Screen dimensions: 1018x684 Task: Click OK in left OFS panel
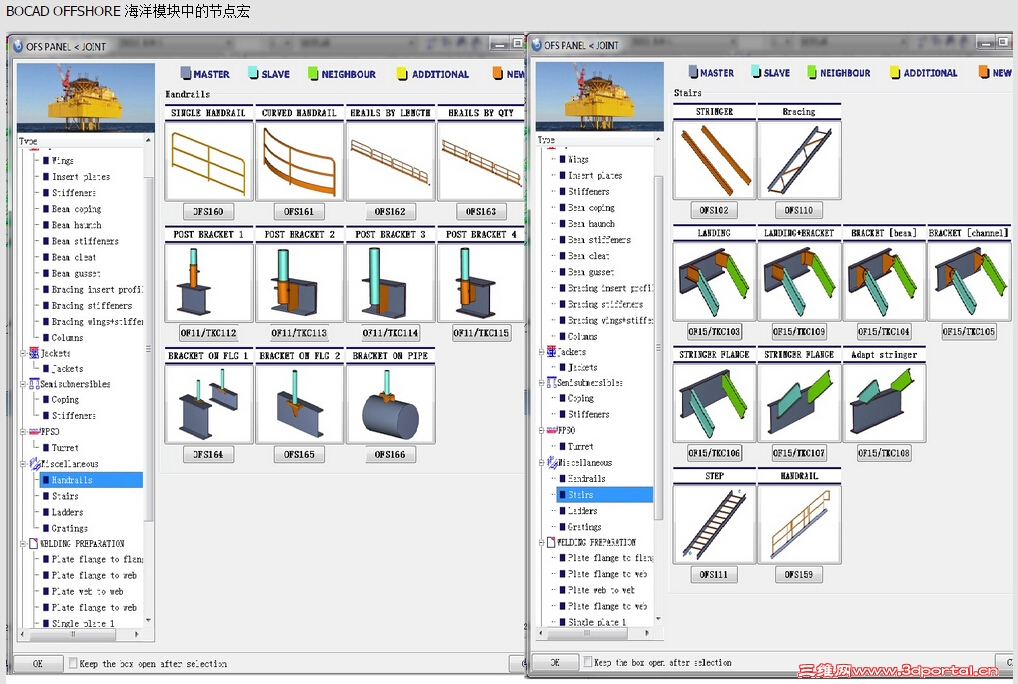(x=38, y=663)
